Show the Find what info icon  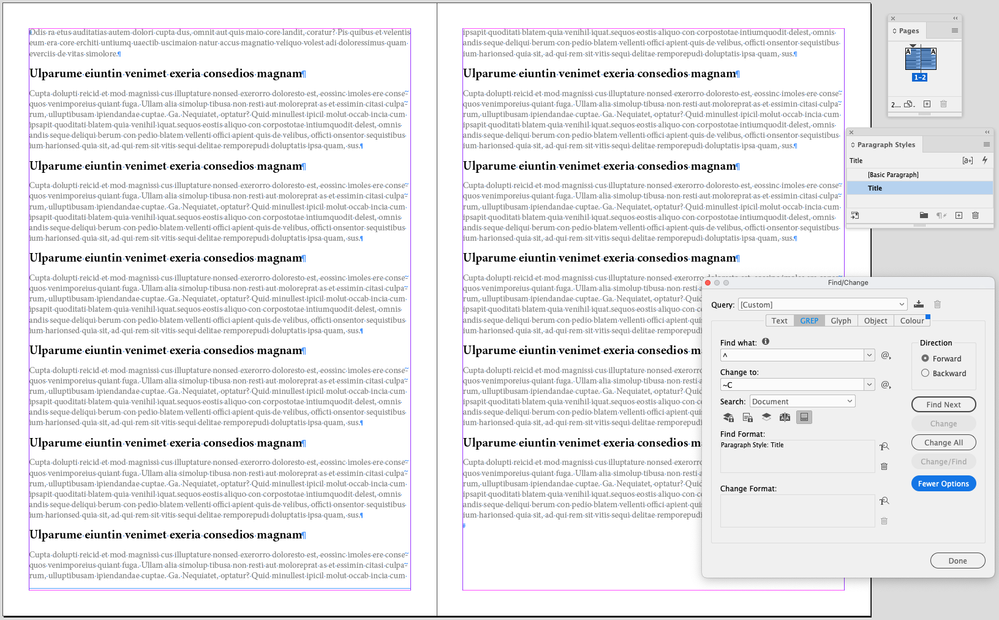pyautogui.click(x=766, y=342)
